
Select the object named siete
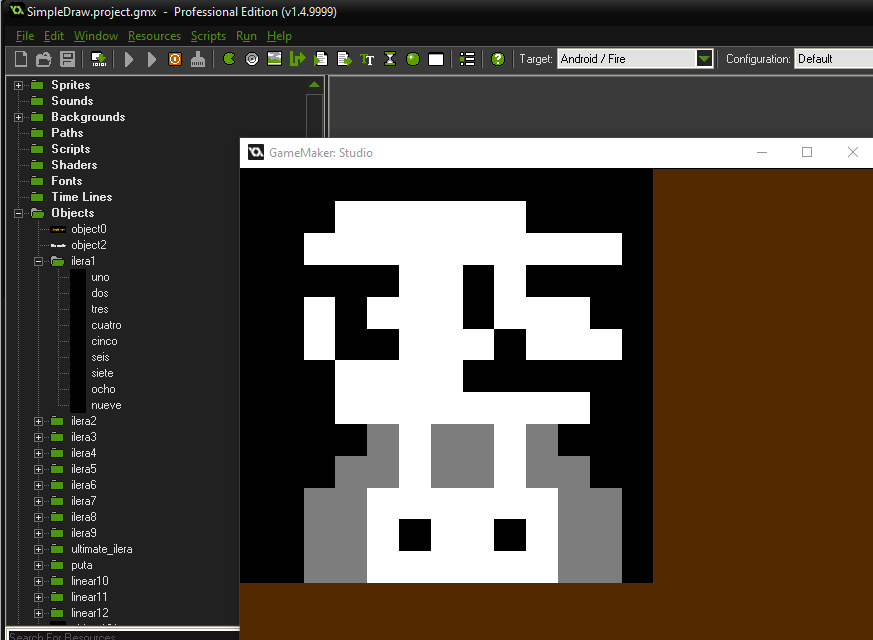102,373
